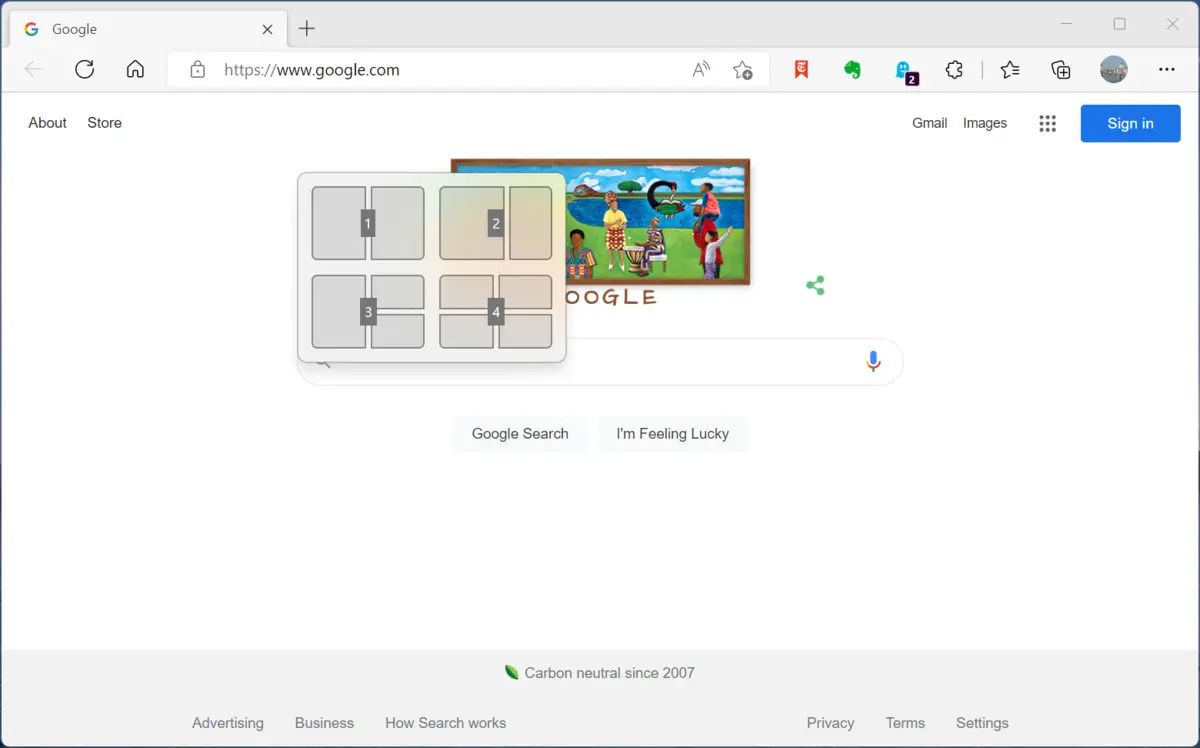This screenshot has height=748, width=1200.
Task: Click the Sign in button
Action: pyautogui.click(x=1130, y=123)
